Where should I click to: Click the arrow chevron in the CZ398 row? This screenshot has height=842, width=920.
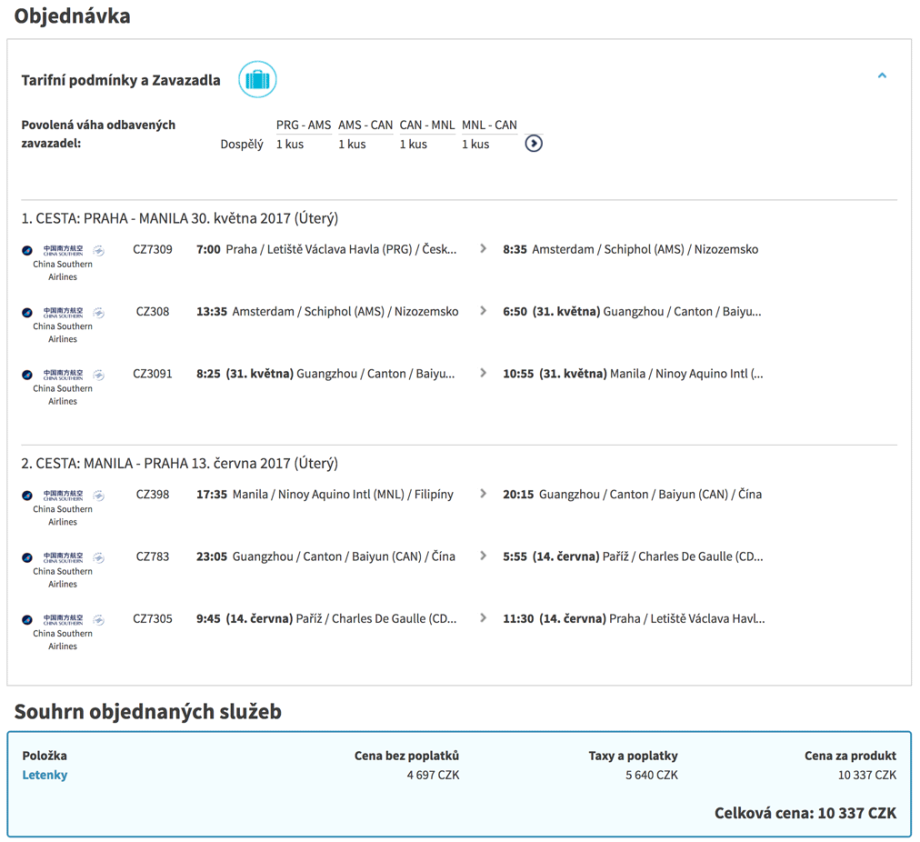483,494
